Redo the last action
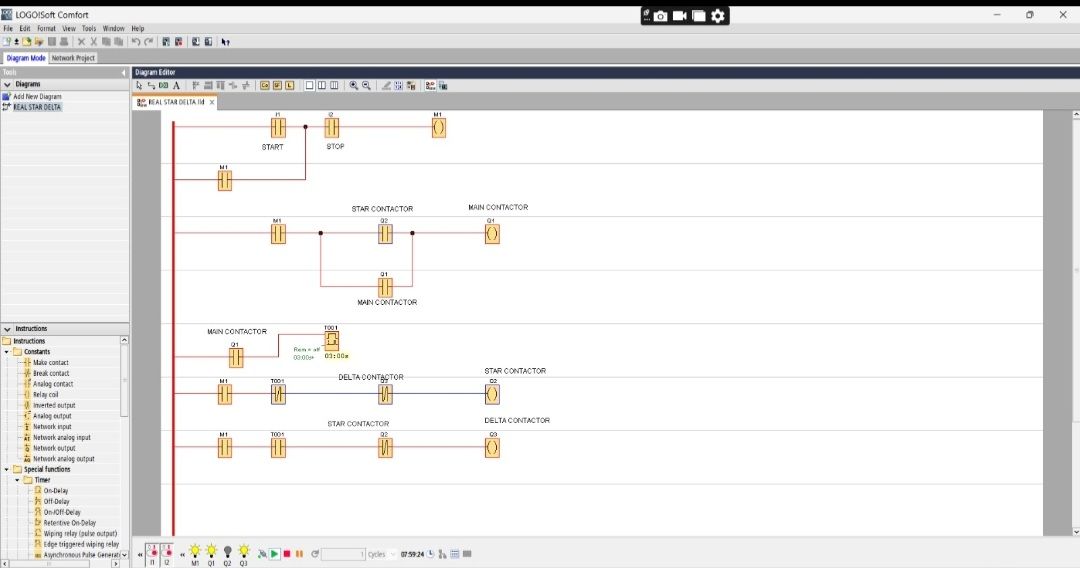This screenshot has width=1080, height=568. [x=148, y=42]
